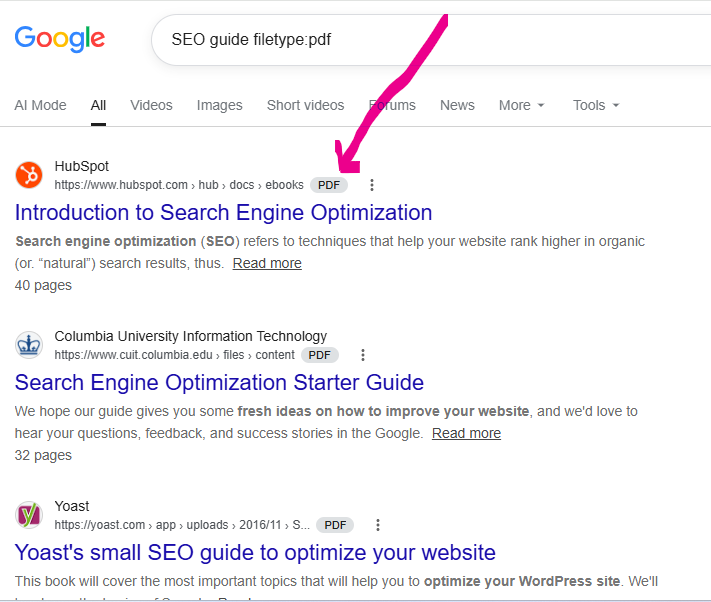The height and width of the screenshot is (602, 711).
Task: Click Columbia University Information Technology site name
Action: click(191, 336)
